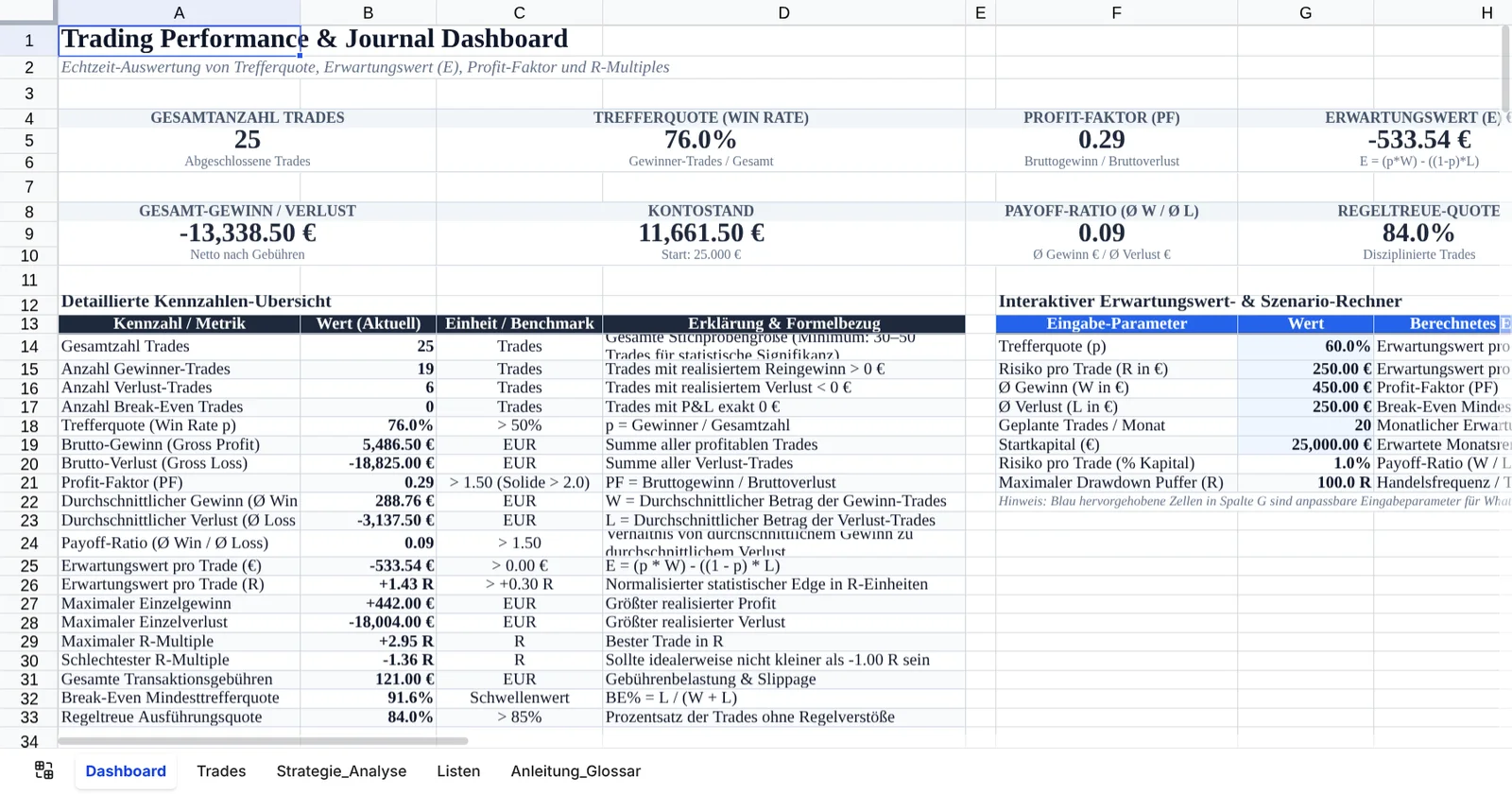Select column G header
Viewport: 1512px width, 794px height.
1305,12
